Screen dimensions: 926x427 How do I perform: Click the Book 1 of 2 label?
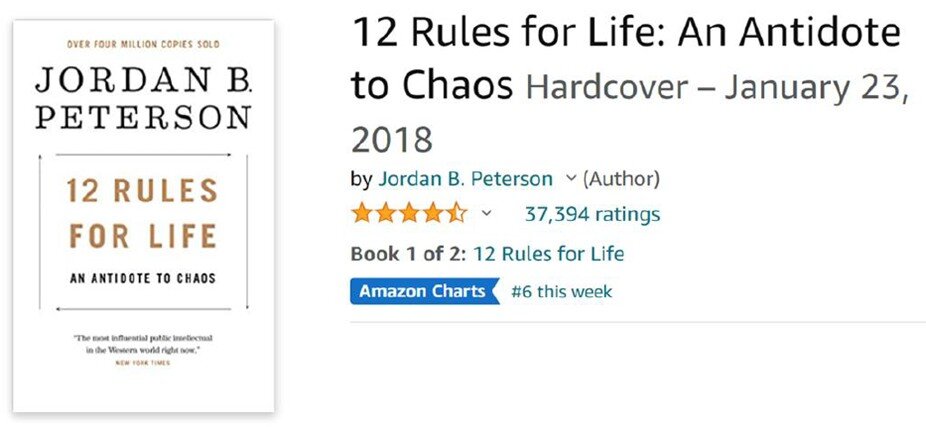point(409,254)
